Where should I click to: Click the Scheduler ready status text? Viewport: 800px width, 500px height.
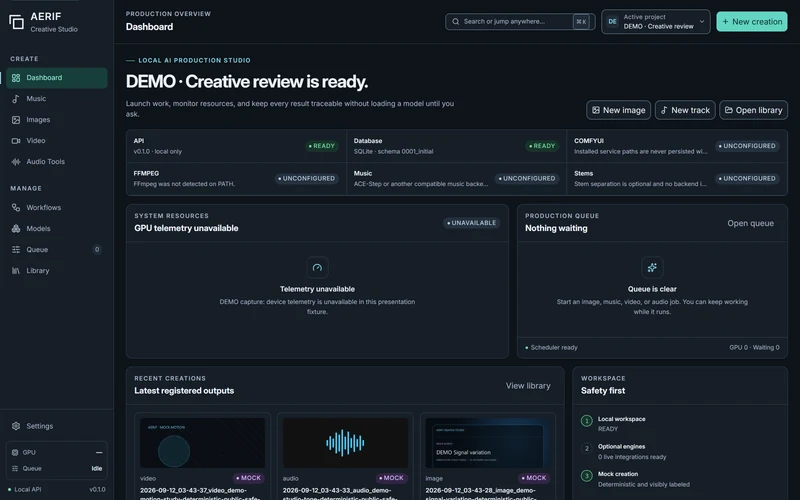point(552,347)
